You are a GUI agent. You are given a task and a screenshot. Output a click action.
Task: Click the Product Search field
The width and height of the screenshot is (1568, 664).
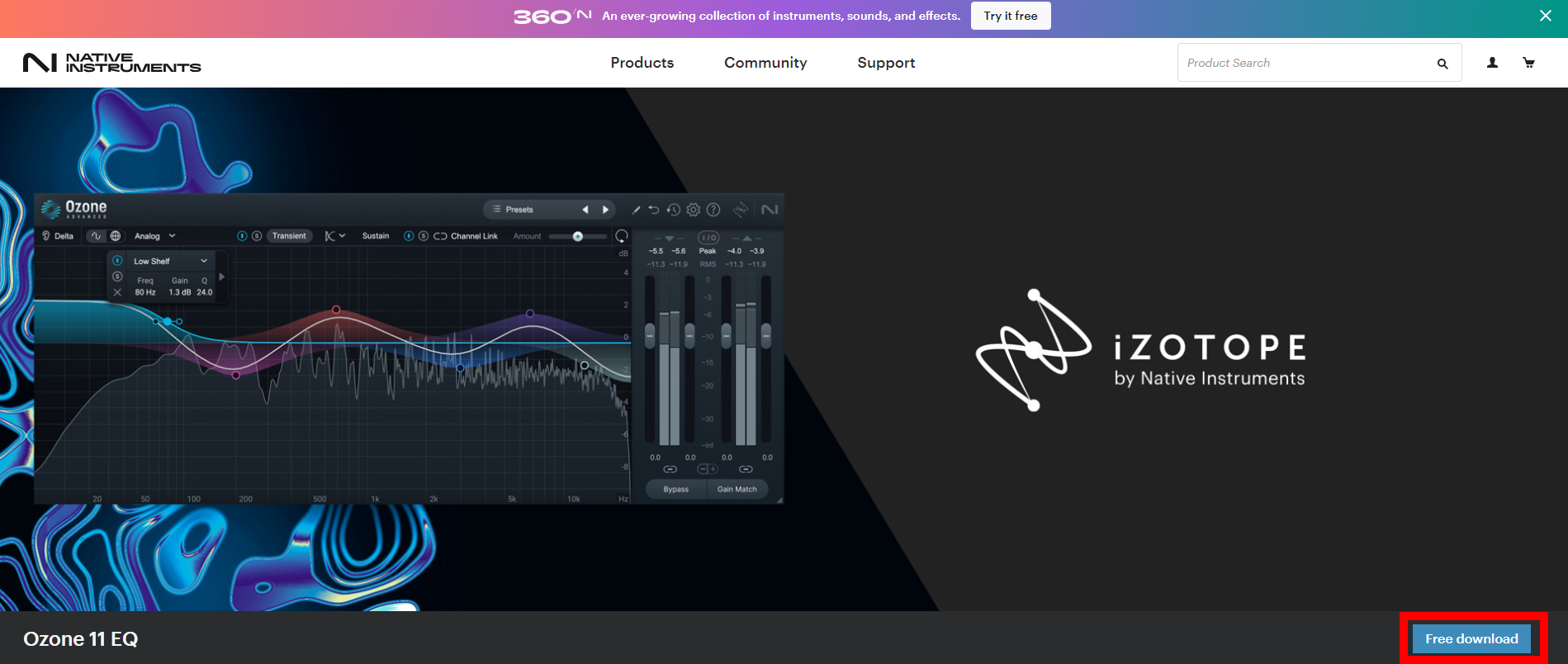tap(1319, 63)
